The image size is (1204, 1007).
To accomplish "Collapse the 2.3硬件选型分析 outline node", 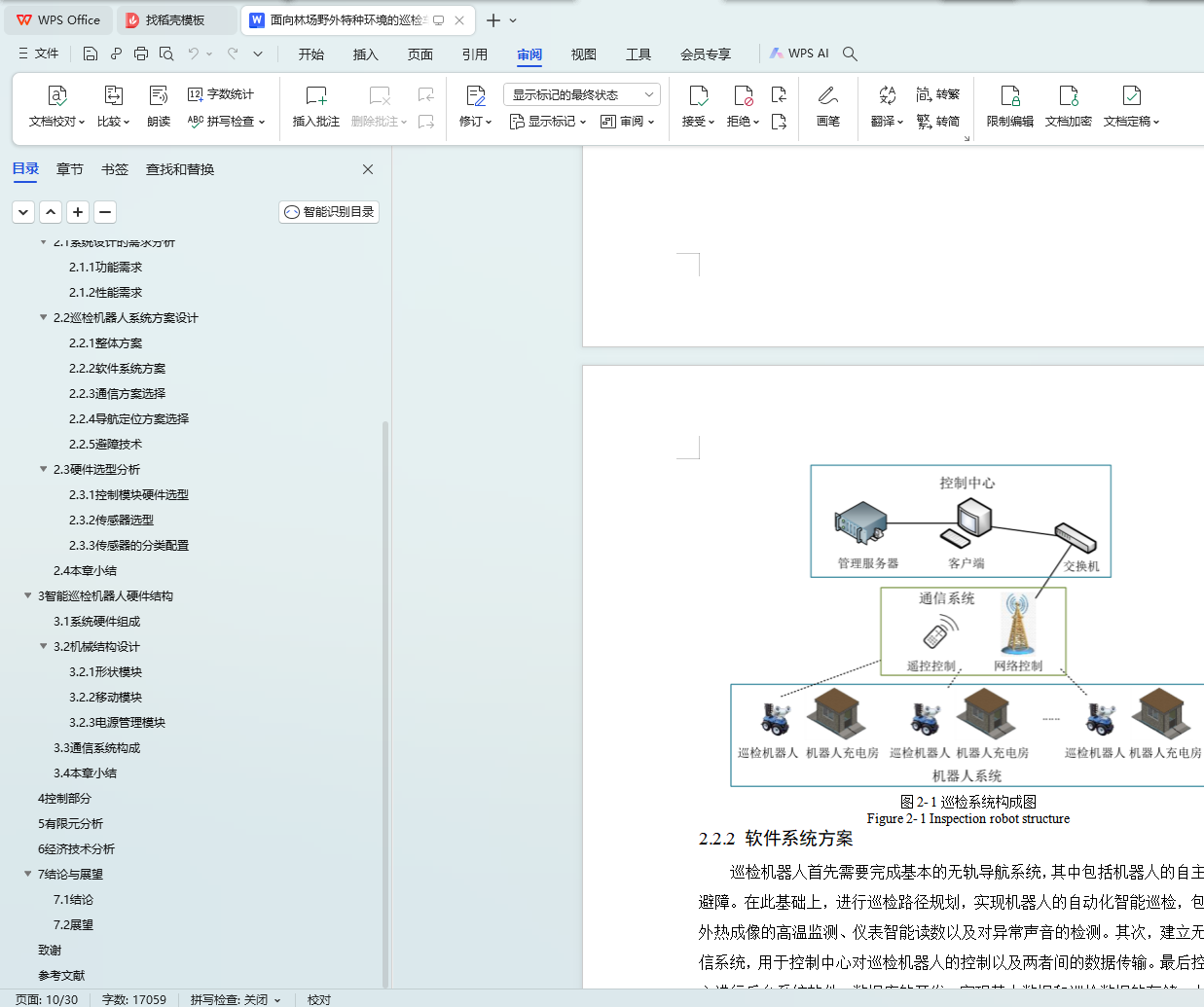I will pos(43,469).
